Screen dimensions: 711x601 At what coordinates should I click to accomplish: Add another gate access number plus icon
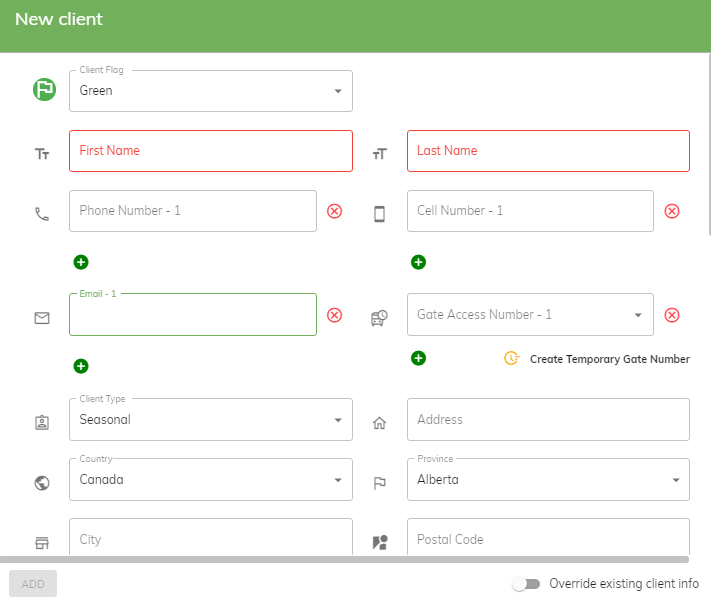click(x=419, y=358)
